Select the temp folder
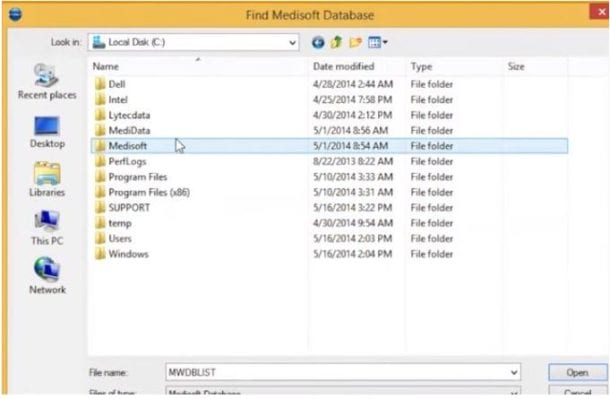 (120, 223)
